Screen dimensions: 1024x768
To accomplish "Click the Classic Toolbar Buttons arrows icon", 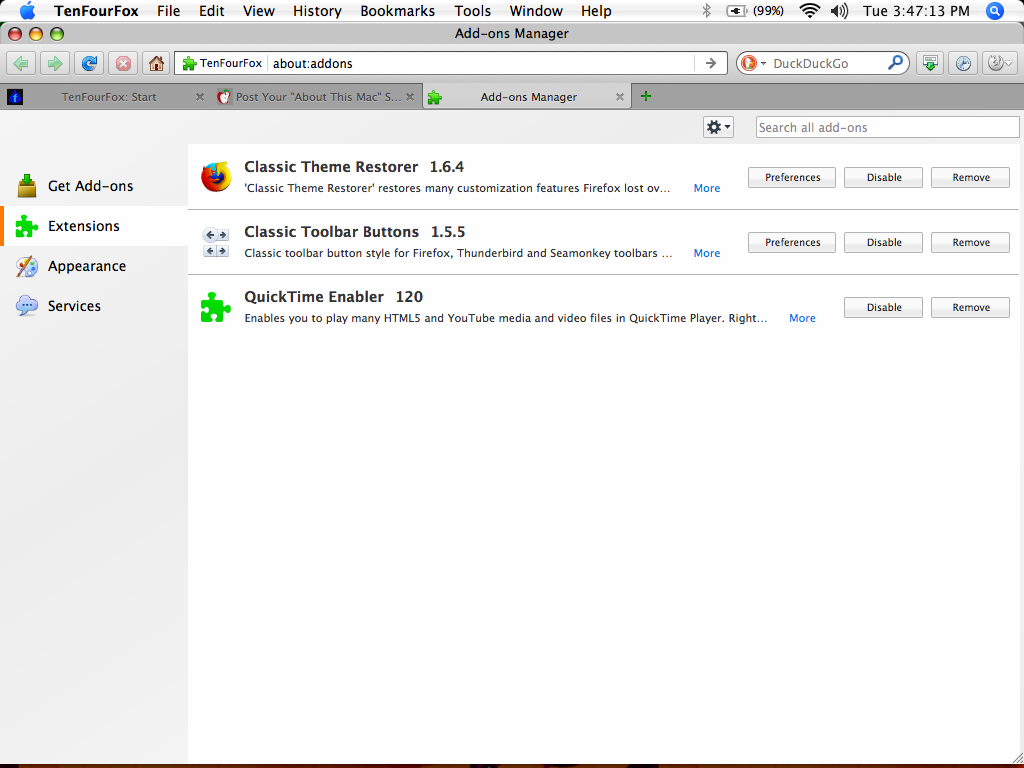I will pos(216,242).
